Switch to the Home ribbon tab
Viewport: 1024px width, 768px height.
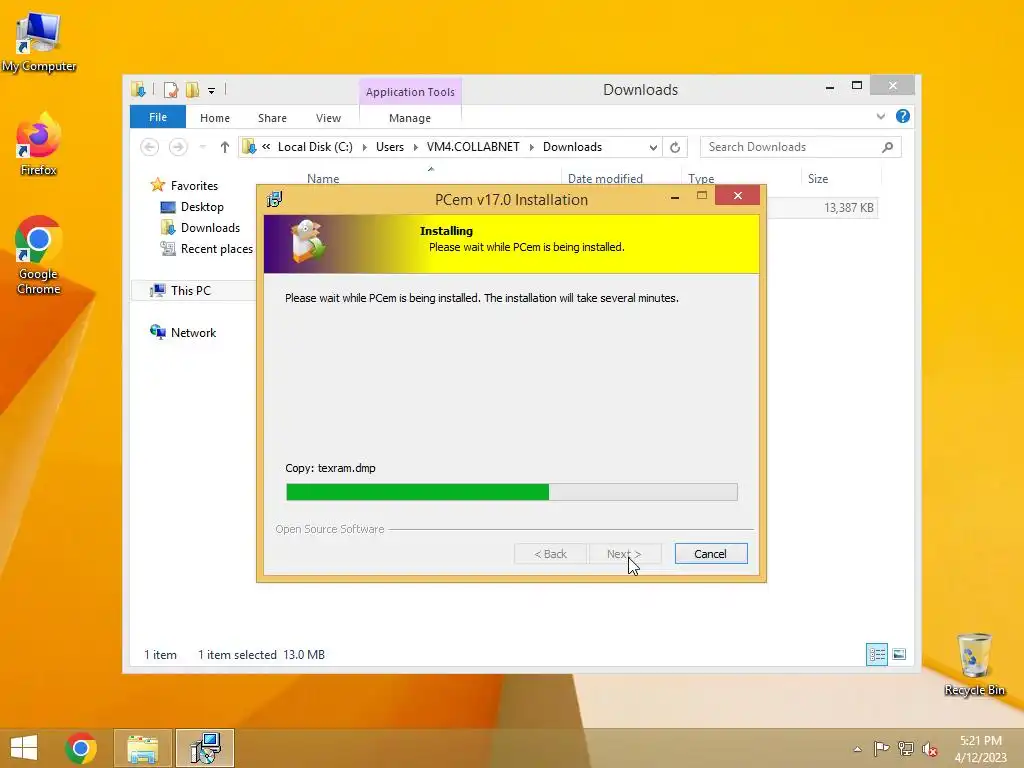215,118
